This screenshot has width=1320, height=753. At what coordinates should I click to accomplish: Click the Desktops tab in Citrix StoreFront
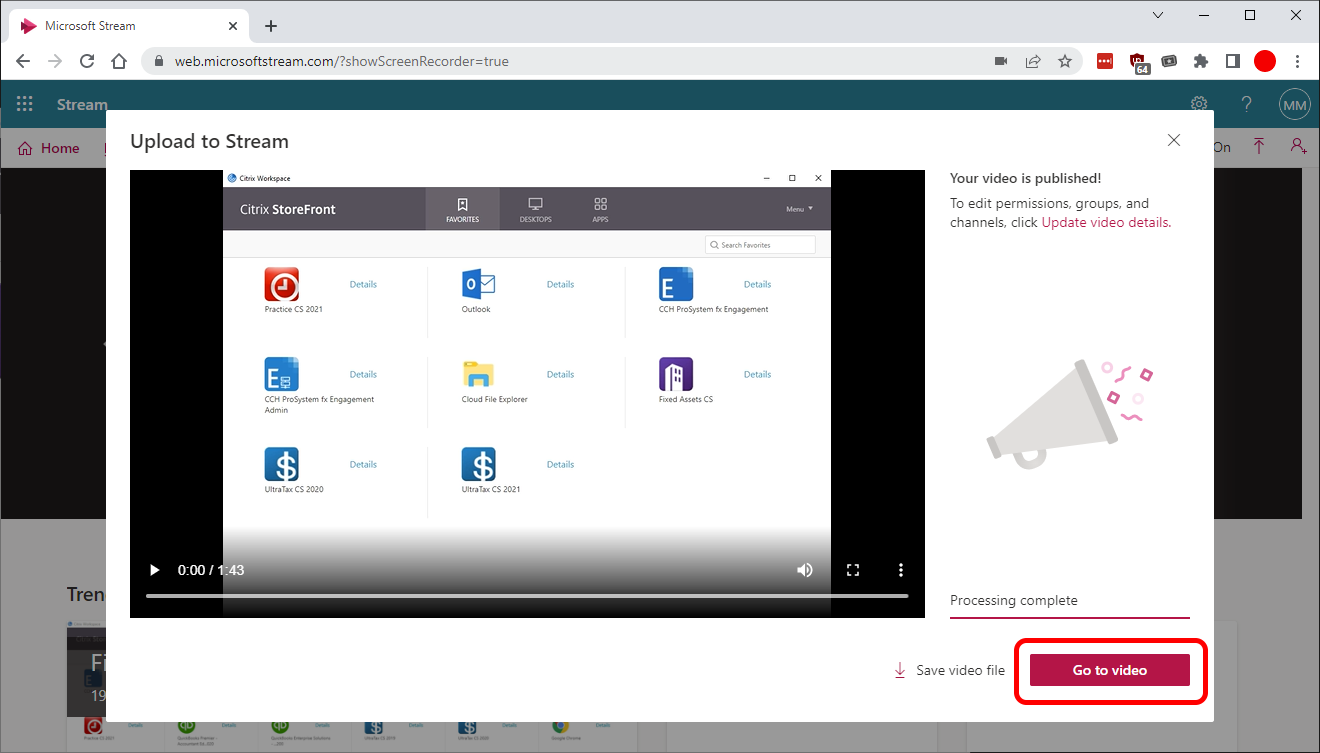pos(535,209)
